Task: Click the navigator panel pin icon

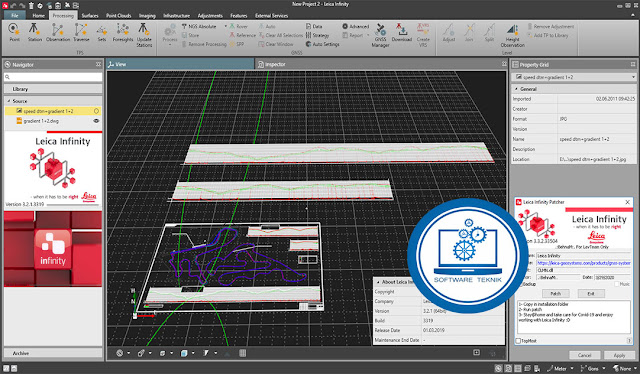Action: [x=98, y=64]
